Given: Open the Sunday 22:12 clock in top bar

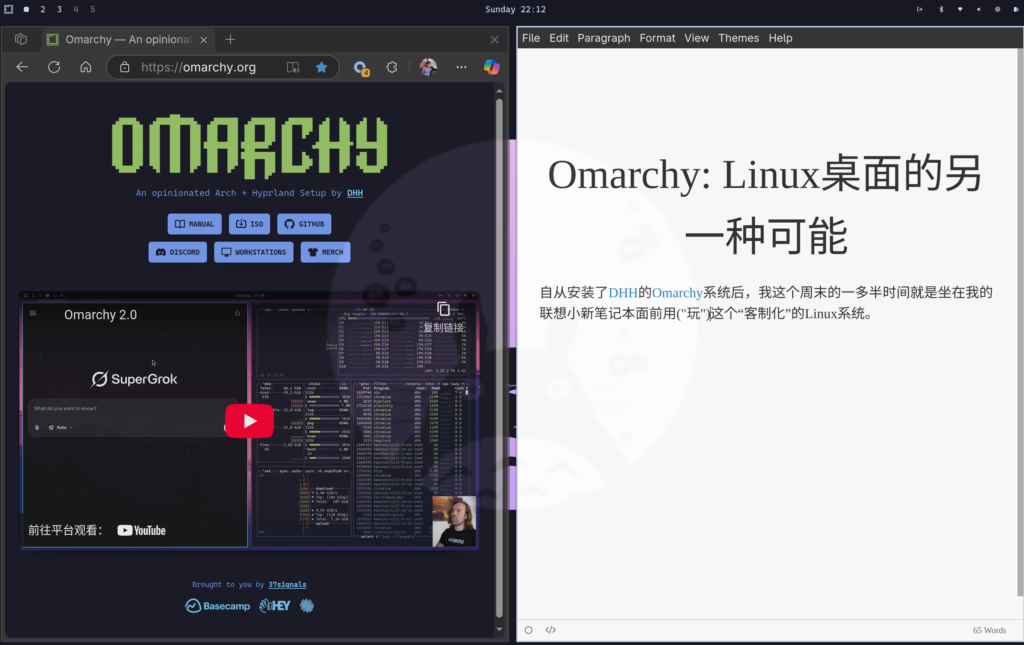Looking at the screenshot, I should (515, 9).
